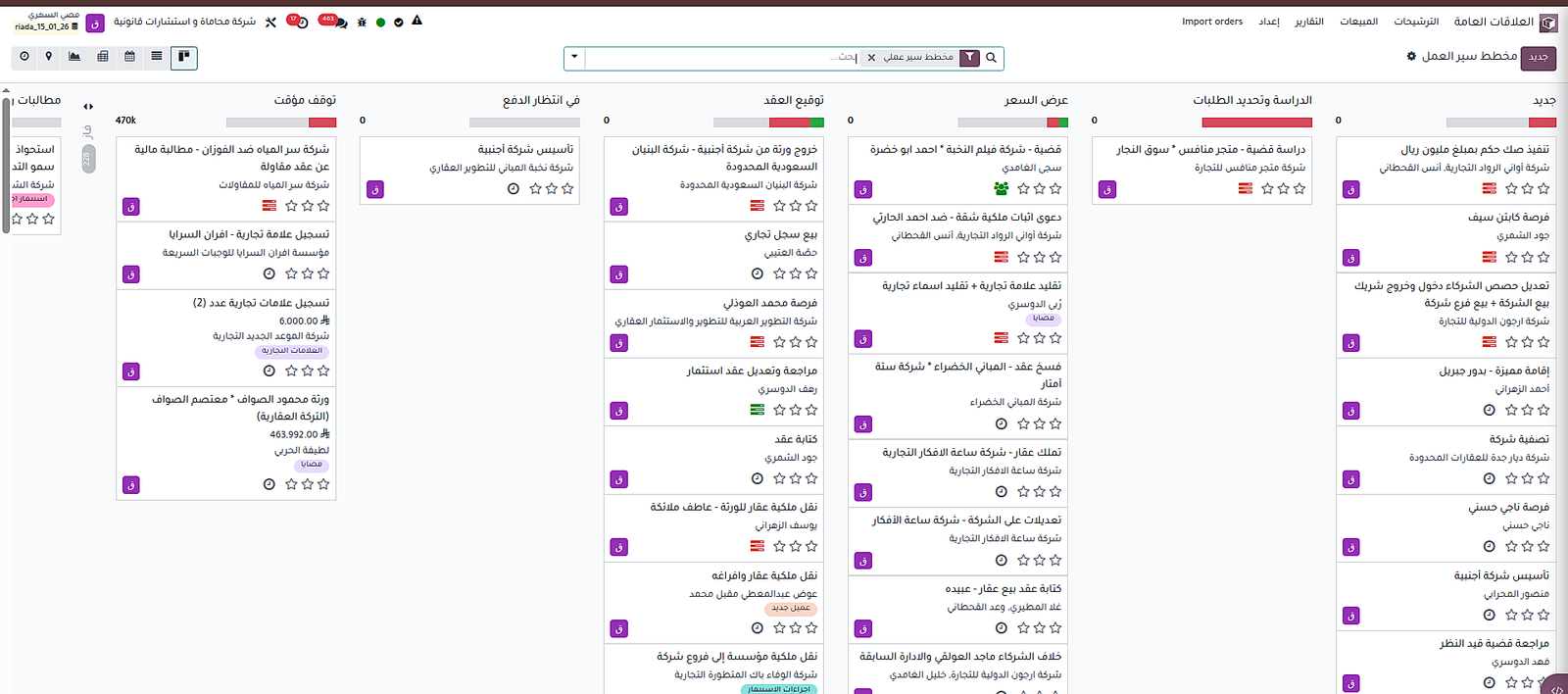Set middle star priority on 'بيع سجل تجاري' card
The height and width of the screenshot is (694, 1568).
tap(796, 274)
